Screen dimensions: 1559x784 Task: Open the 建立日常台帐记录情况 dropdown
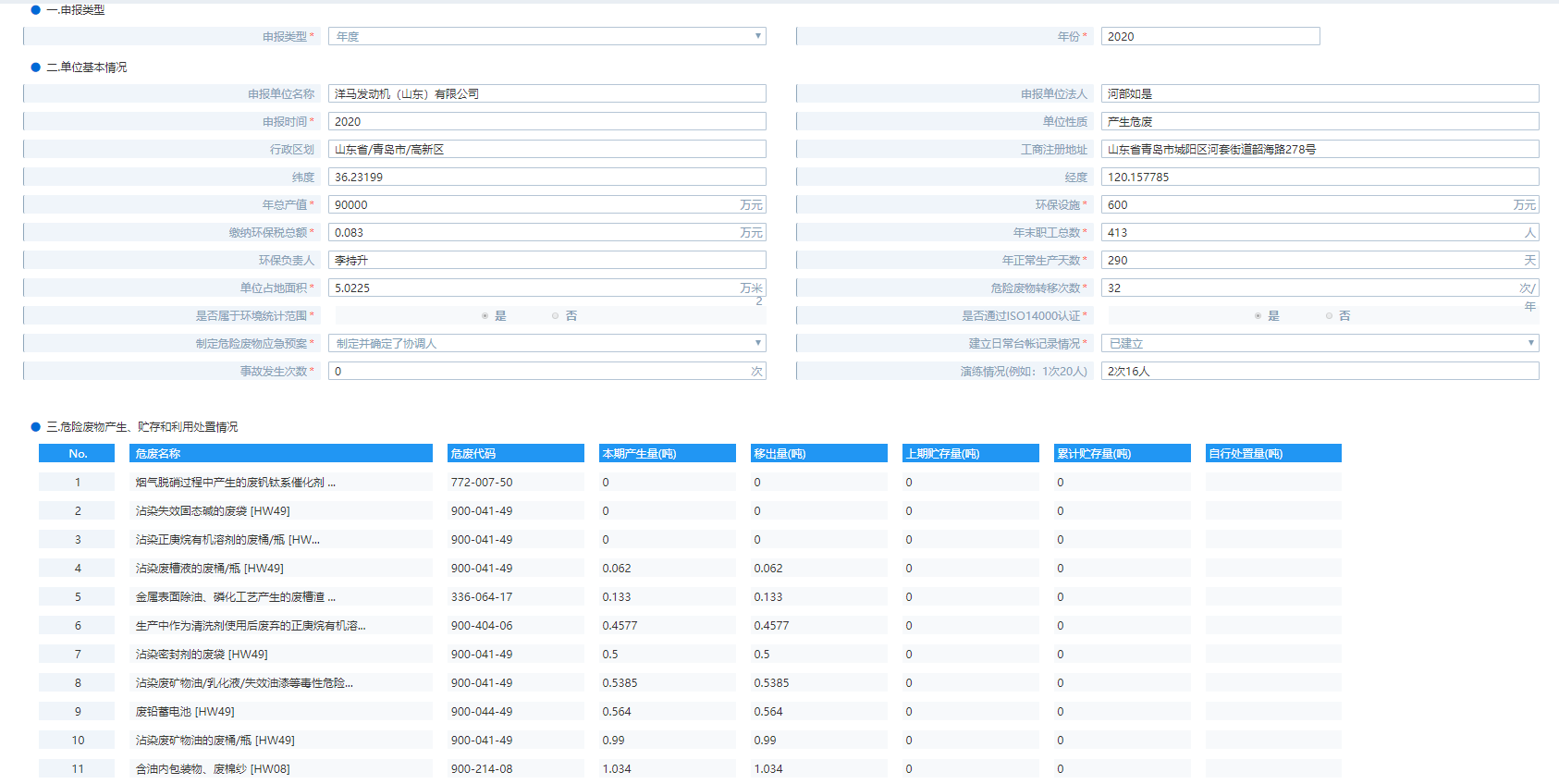[x=1320, y=343]
